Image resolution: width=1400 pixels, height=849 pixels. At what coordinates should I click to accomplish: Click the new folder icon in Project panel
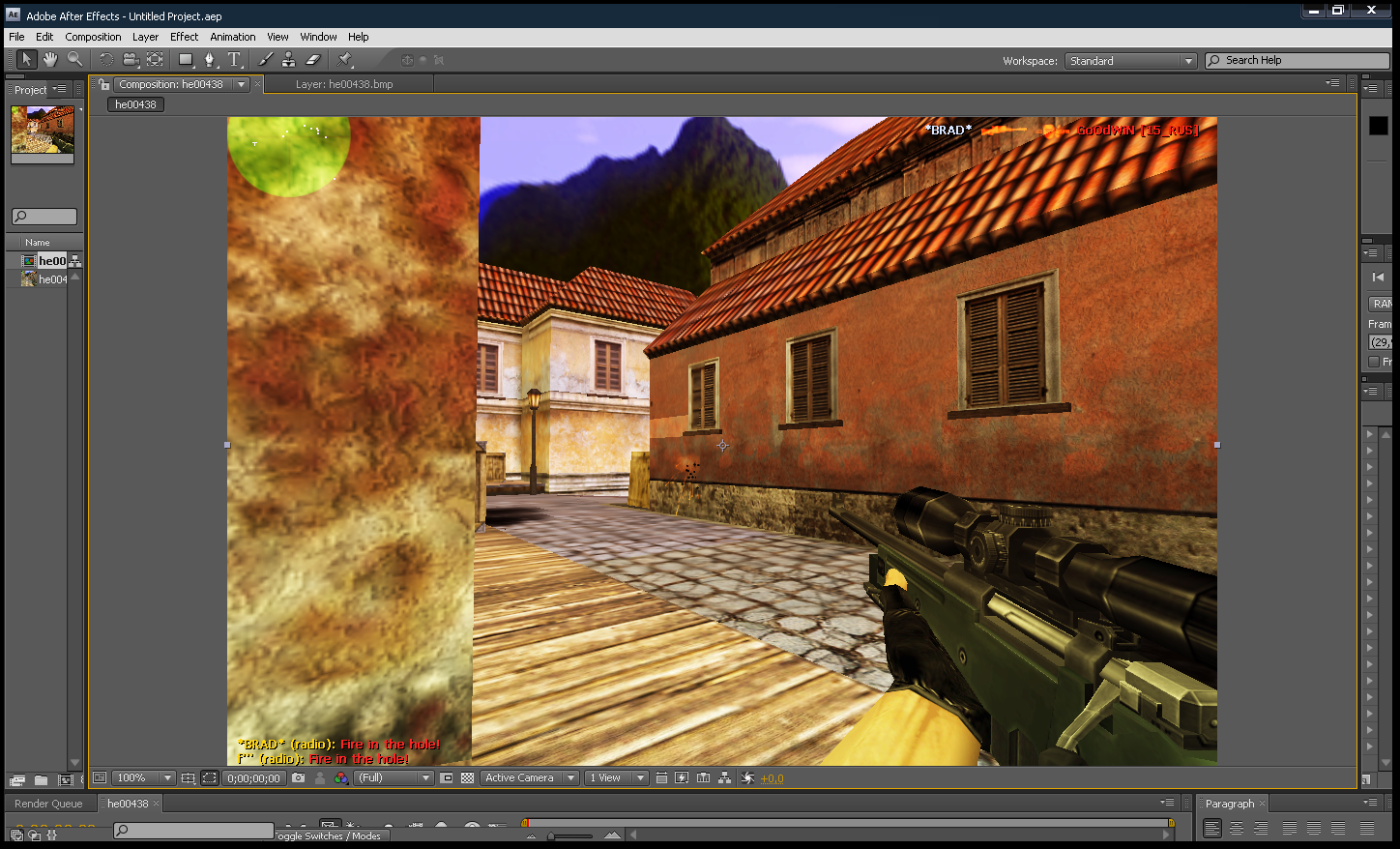coord(41,780)
